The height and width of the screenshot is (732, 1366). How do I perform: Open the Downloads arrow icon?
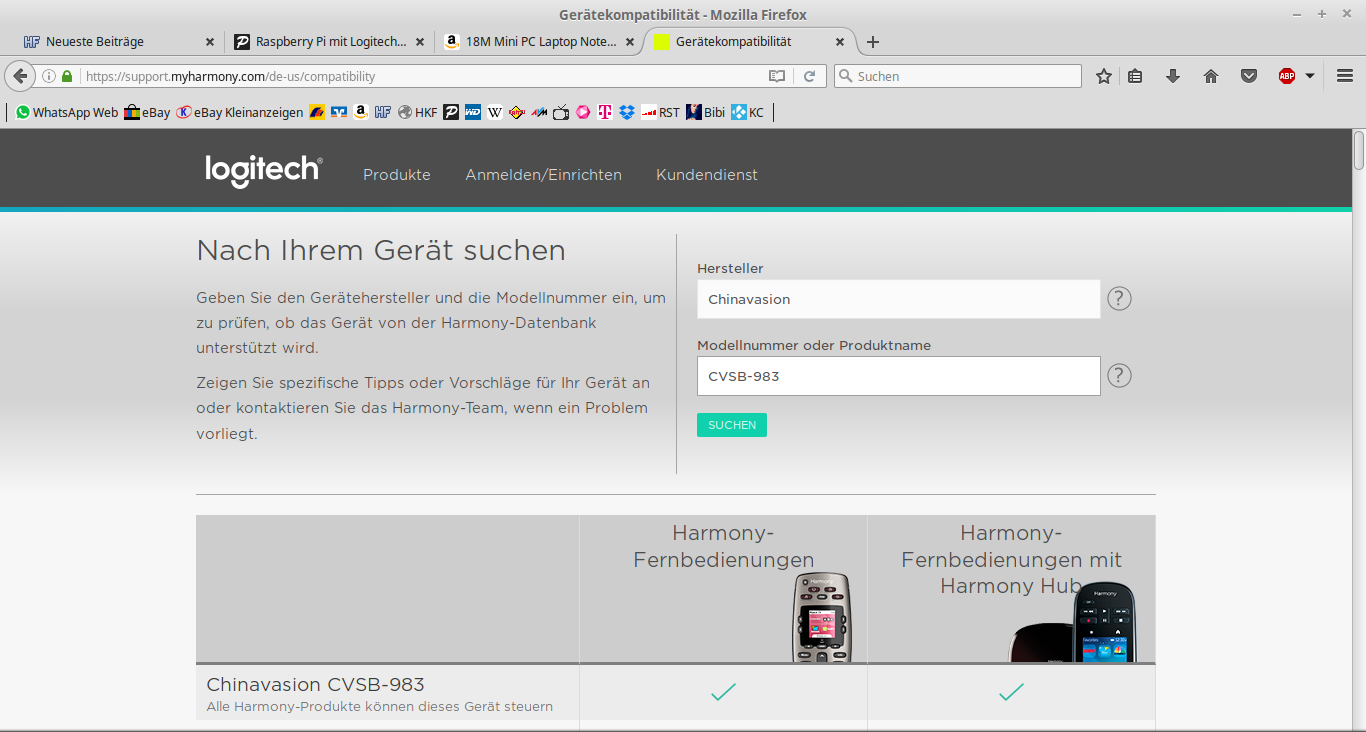(1173, 76)
